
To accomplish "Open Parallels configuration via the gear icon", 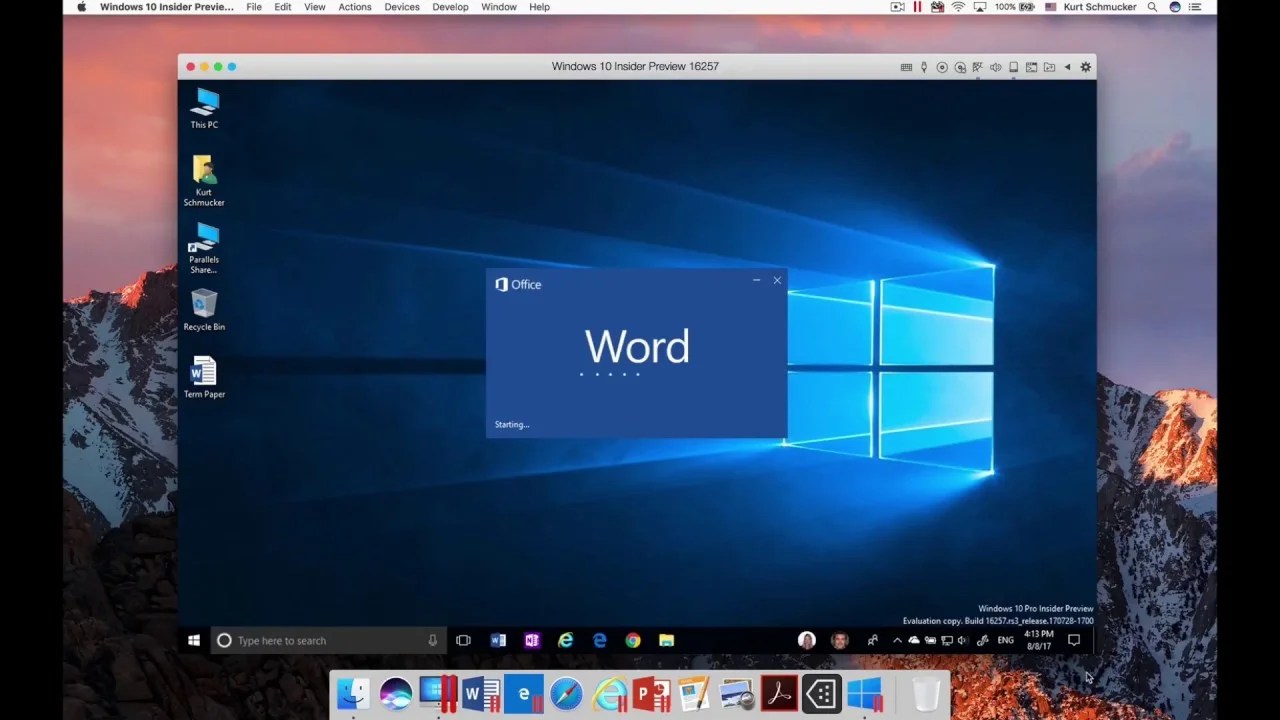I will click(1085, 66).
